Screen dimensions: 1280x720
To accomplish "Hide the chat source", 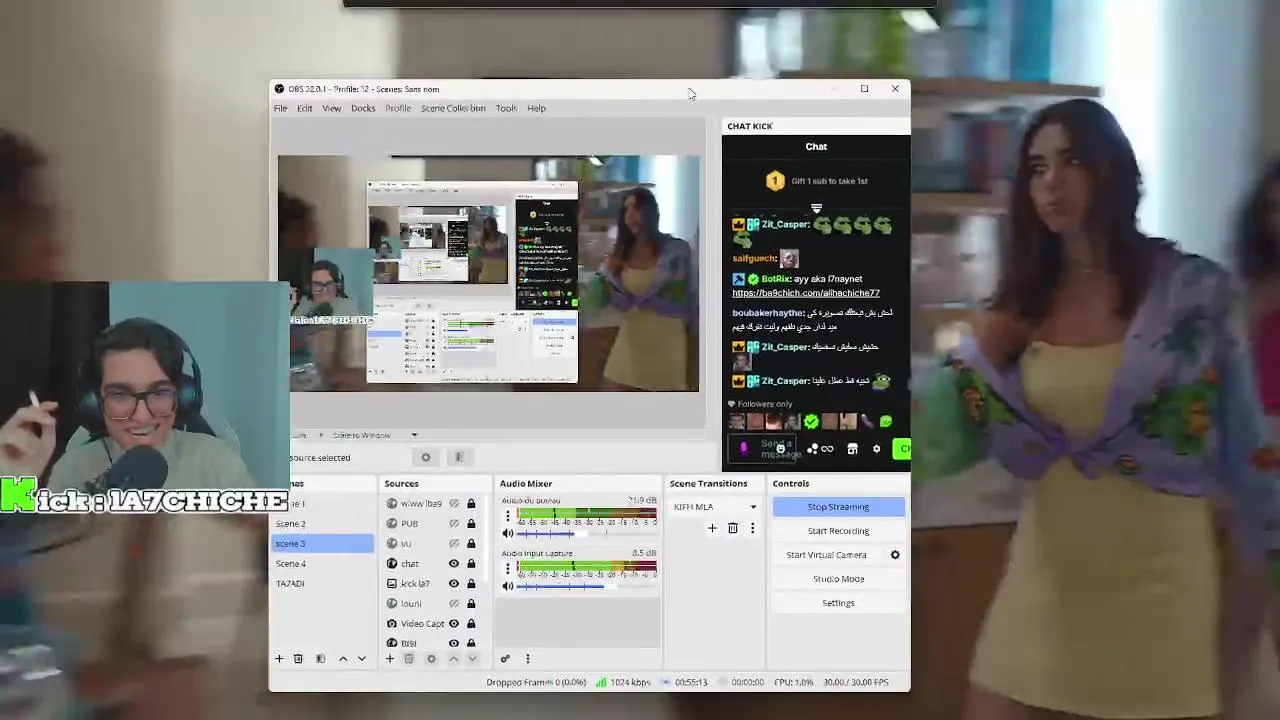I will (x=454, y=563).
